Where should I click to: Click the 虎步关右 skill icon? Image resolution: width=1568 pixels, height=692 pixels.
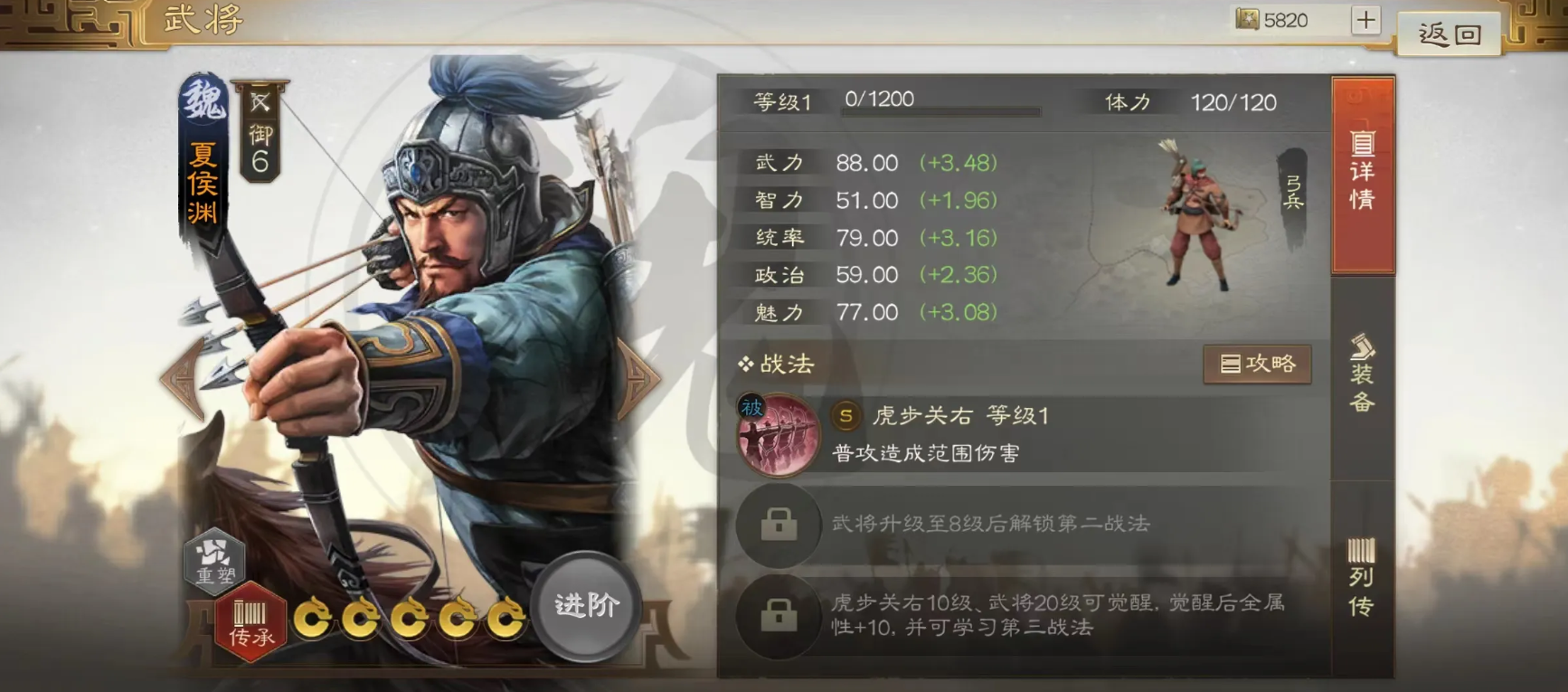[779, 435]
